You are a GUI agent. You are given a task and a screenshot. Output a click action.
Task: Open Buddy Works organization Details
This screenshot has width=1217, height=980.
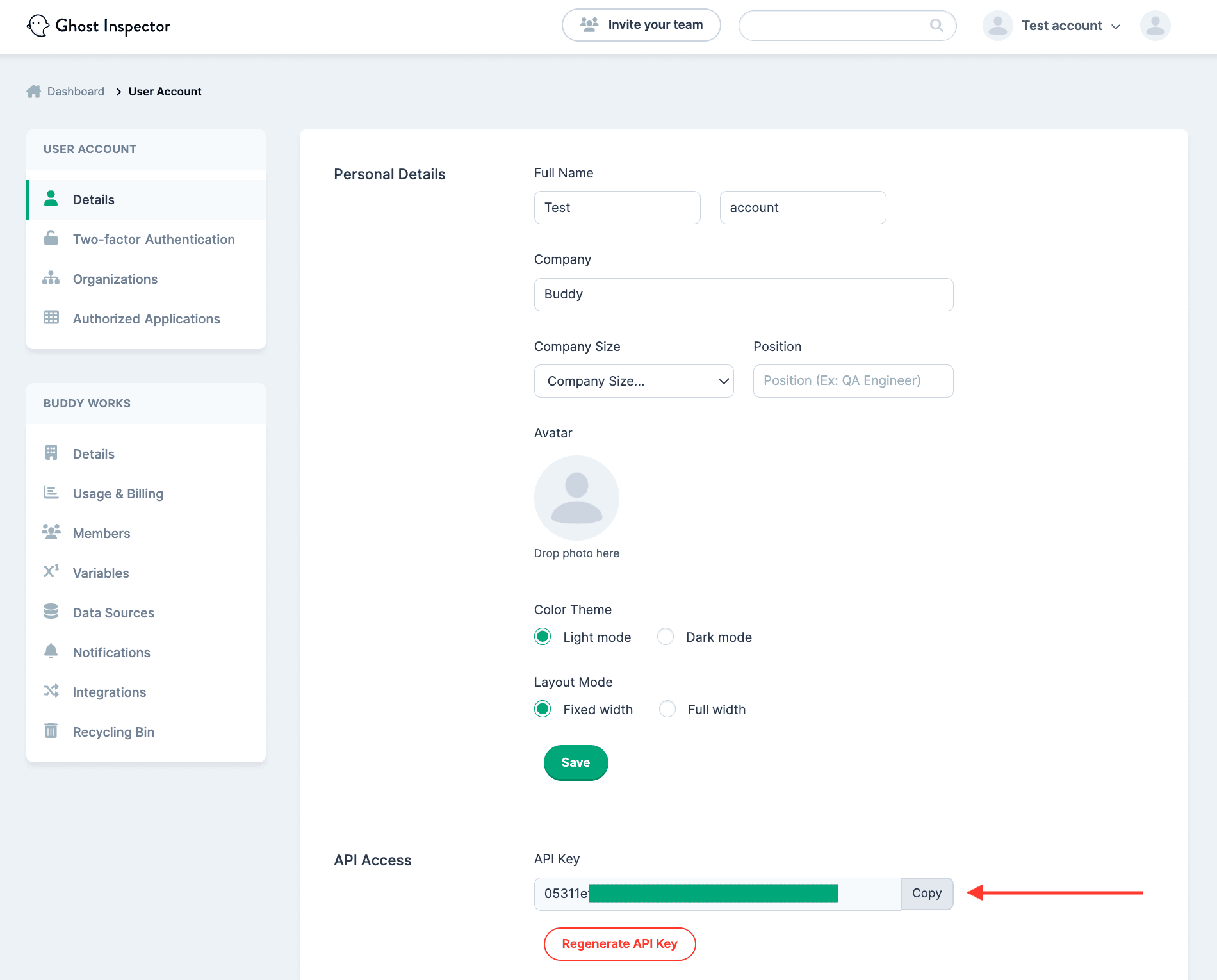(x=146, y=454)
